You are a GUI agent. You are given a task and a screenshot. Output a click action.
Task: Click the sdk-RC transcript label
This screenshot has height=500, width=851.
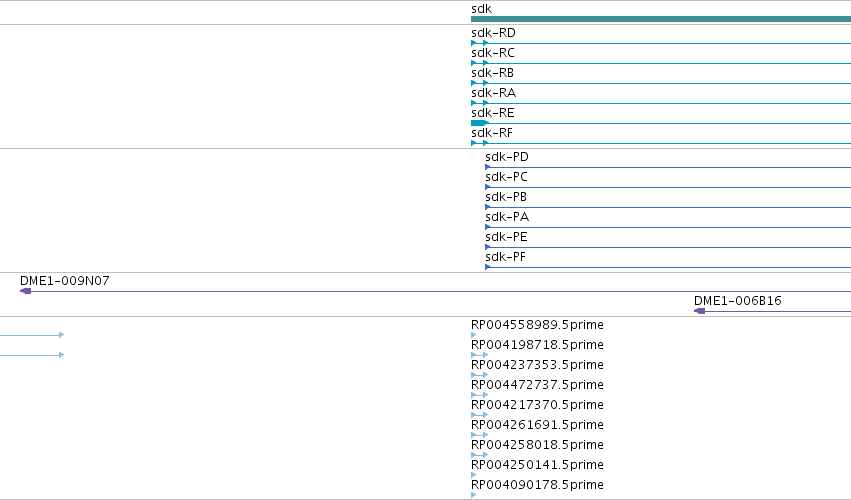(x=493, y=53)
